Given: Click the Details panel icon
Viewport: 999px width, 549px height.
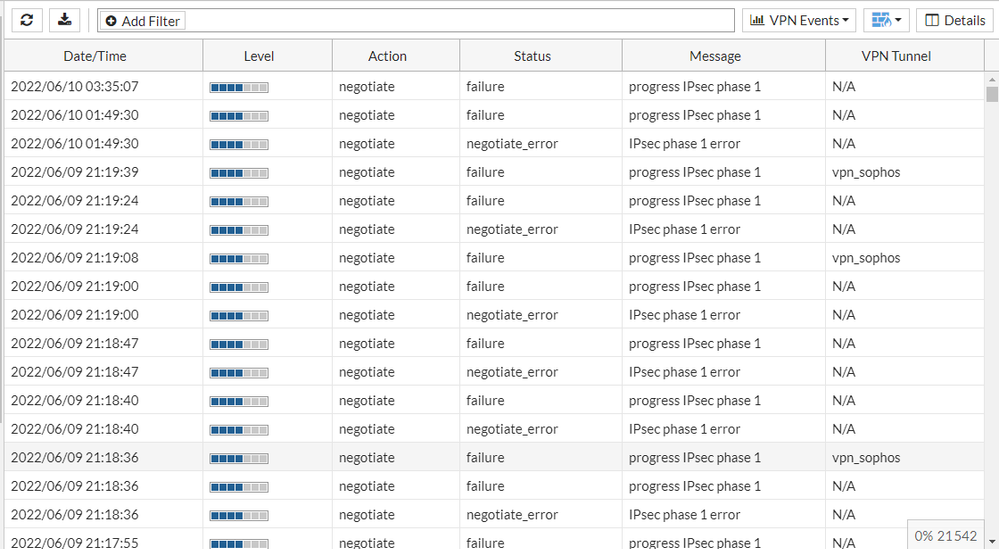Looking at the screenshot, I should pos(932,21).
